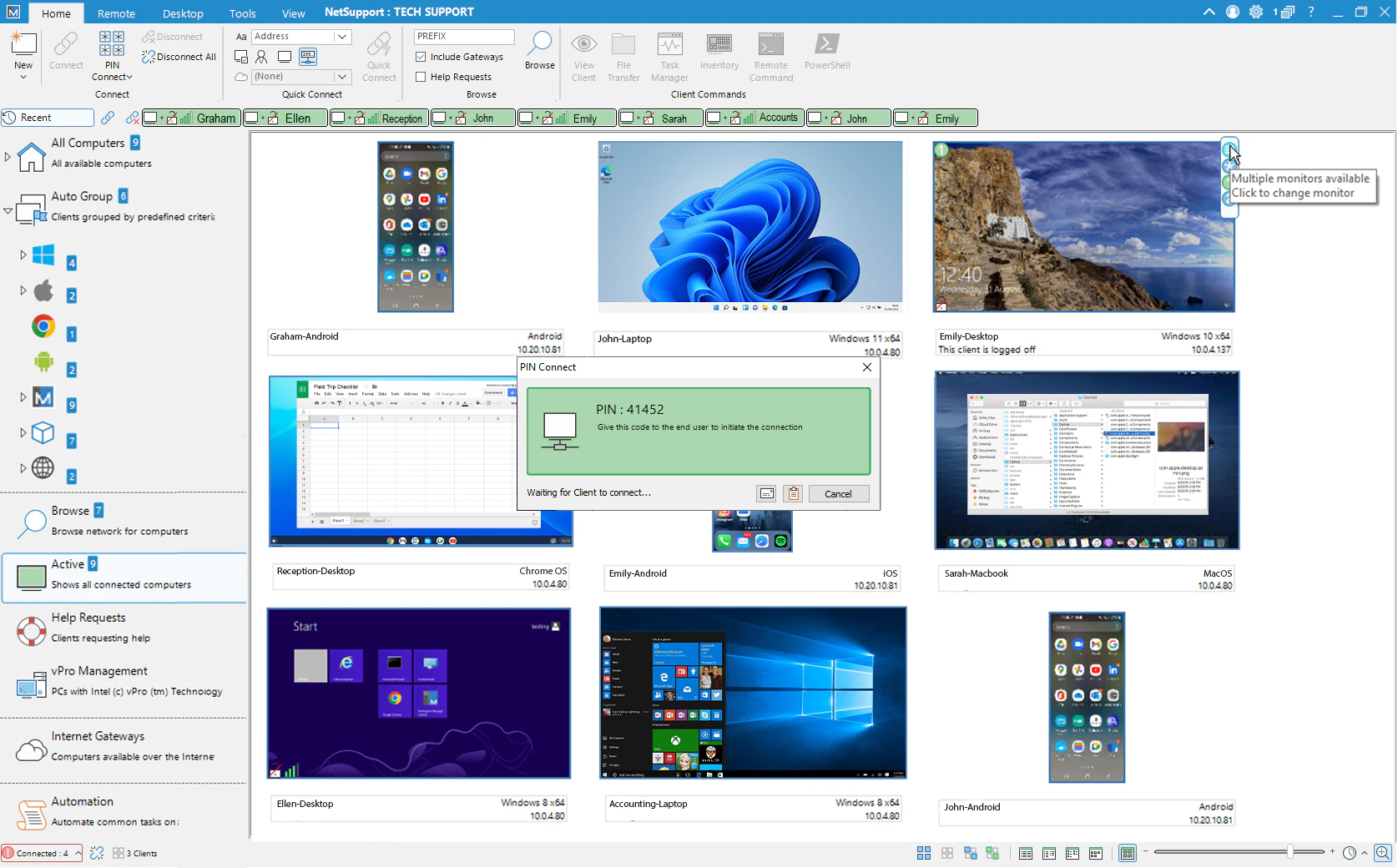
Task: Click Disconnect All in the ribbon
Action: pyautogui.click(x=179, y=57)
